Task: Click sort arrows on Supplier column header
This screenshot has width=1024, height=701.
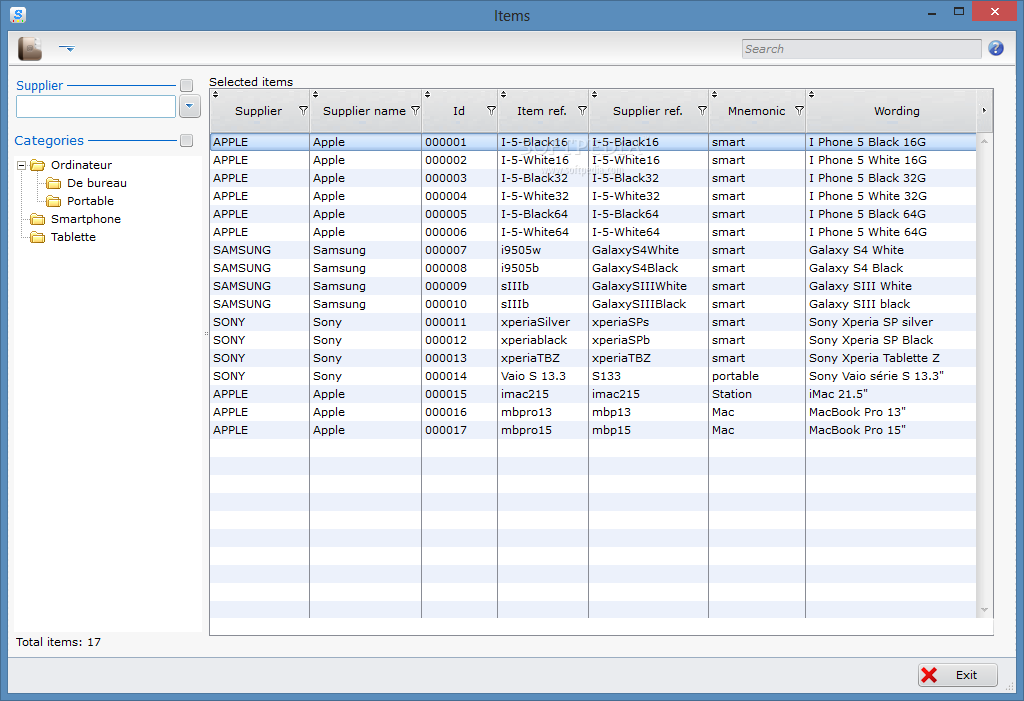Action: 216,95
